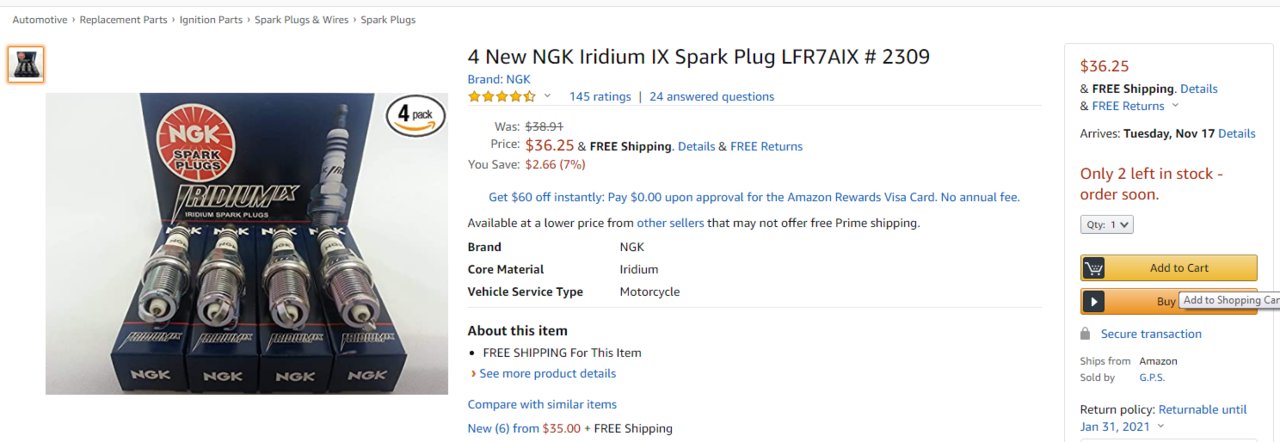Select the small product thumbnail image

(x=26, y=64)
